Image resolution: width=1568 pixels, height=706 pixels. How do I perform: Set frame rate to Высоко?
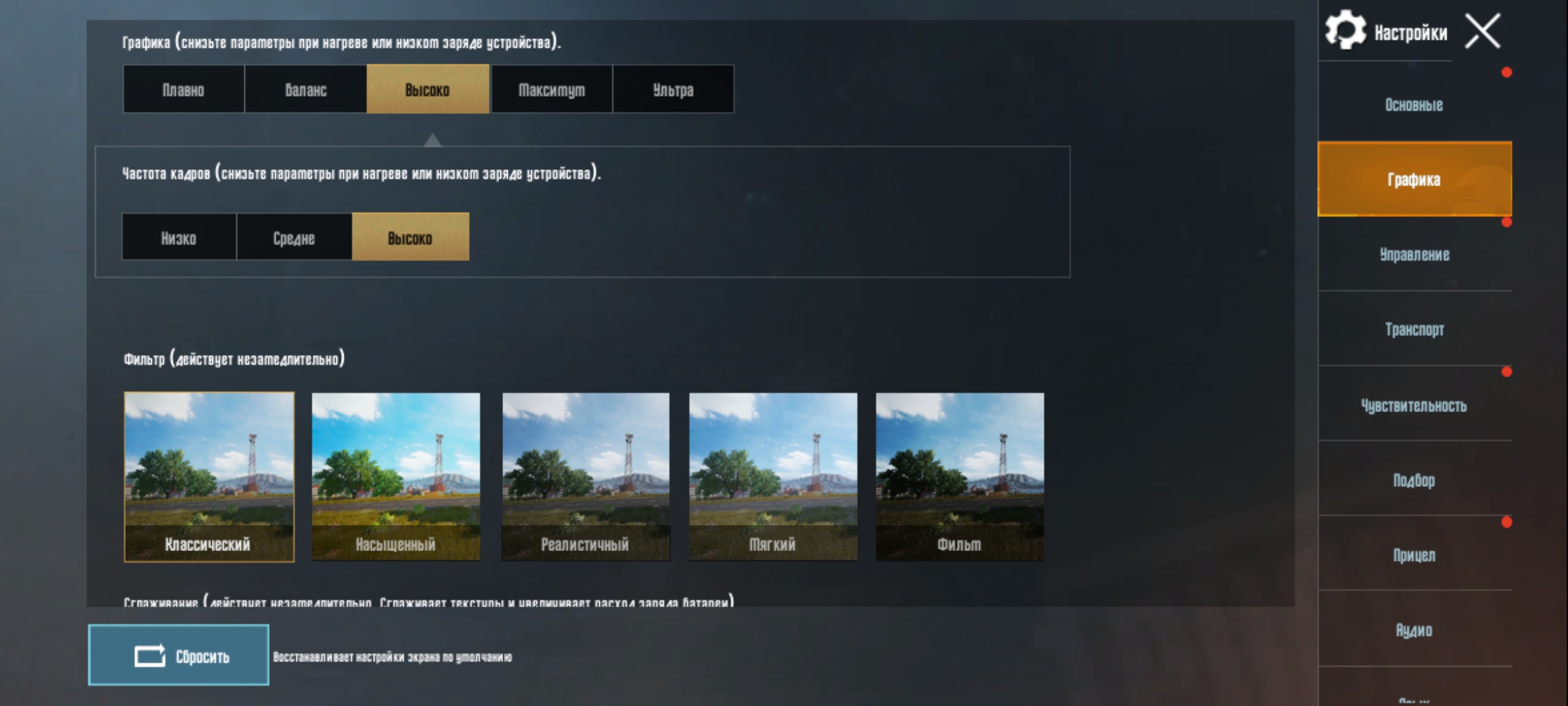point(410,237)
